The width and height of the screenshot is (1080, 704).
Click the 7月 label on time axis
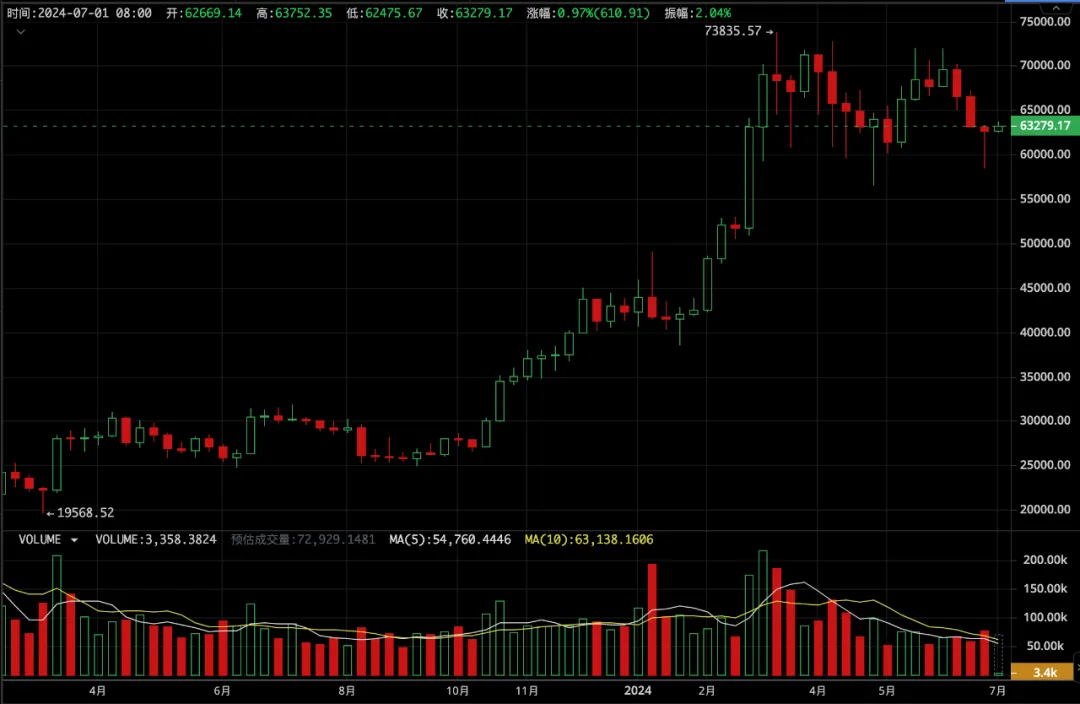pos(997,690)
